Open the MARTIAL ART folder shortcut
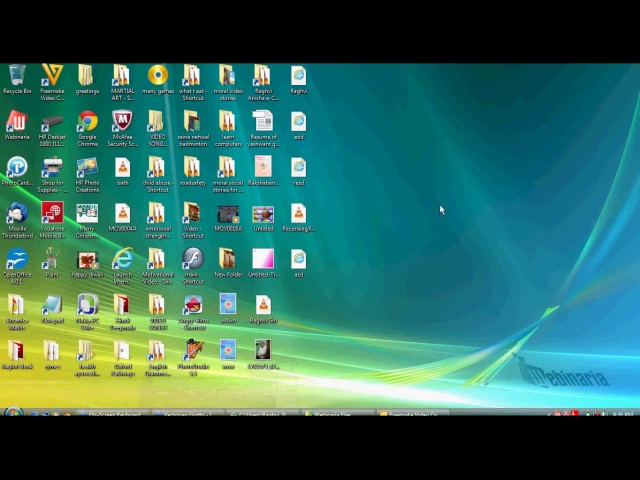The width and height of the screenshot is (640, 480). pos(122,82)
